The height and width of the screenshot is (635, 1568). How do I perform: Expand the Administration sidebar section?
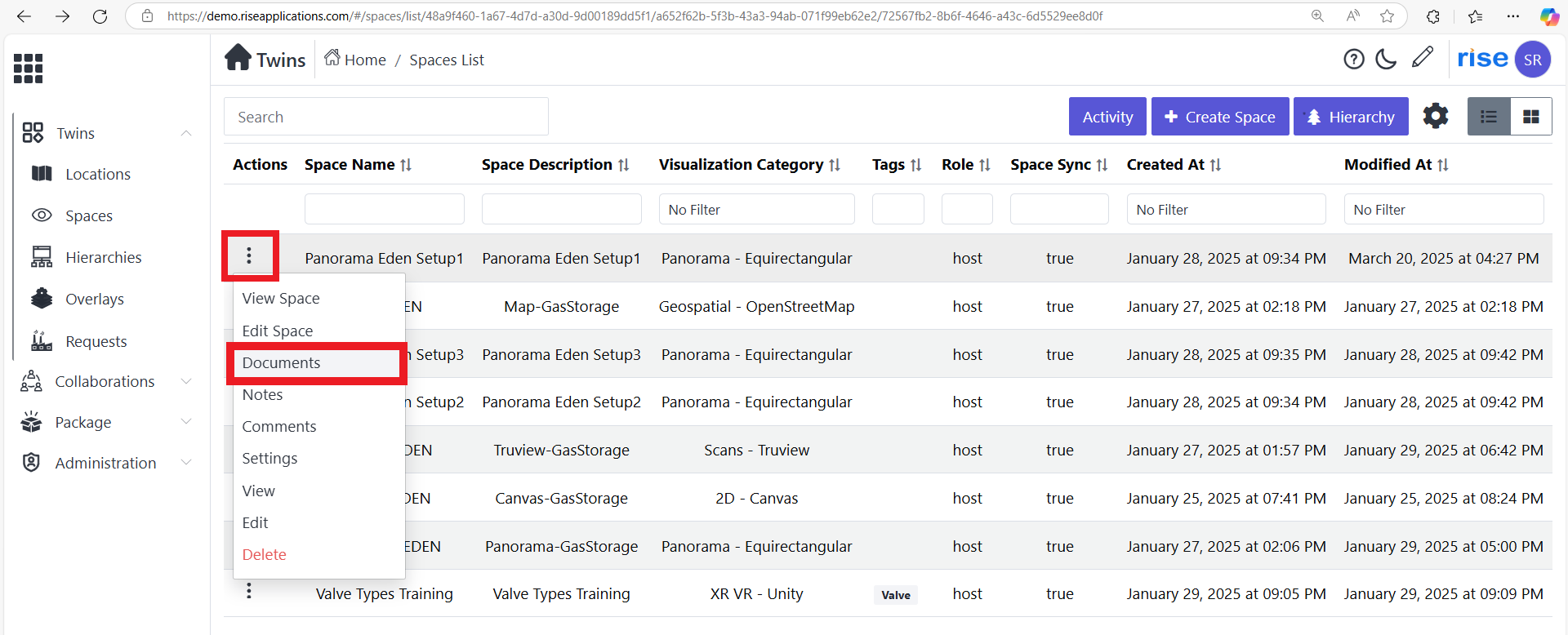(x=186, y=463)
